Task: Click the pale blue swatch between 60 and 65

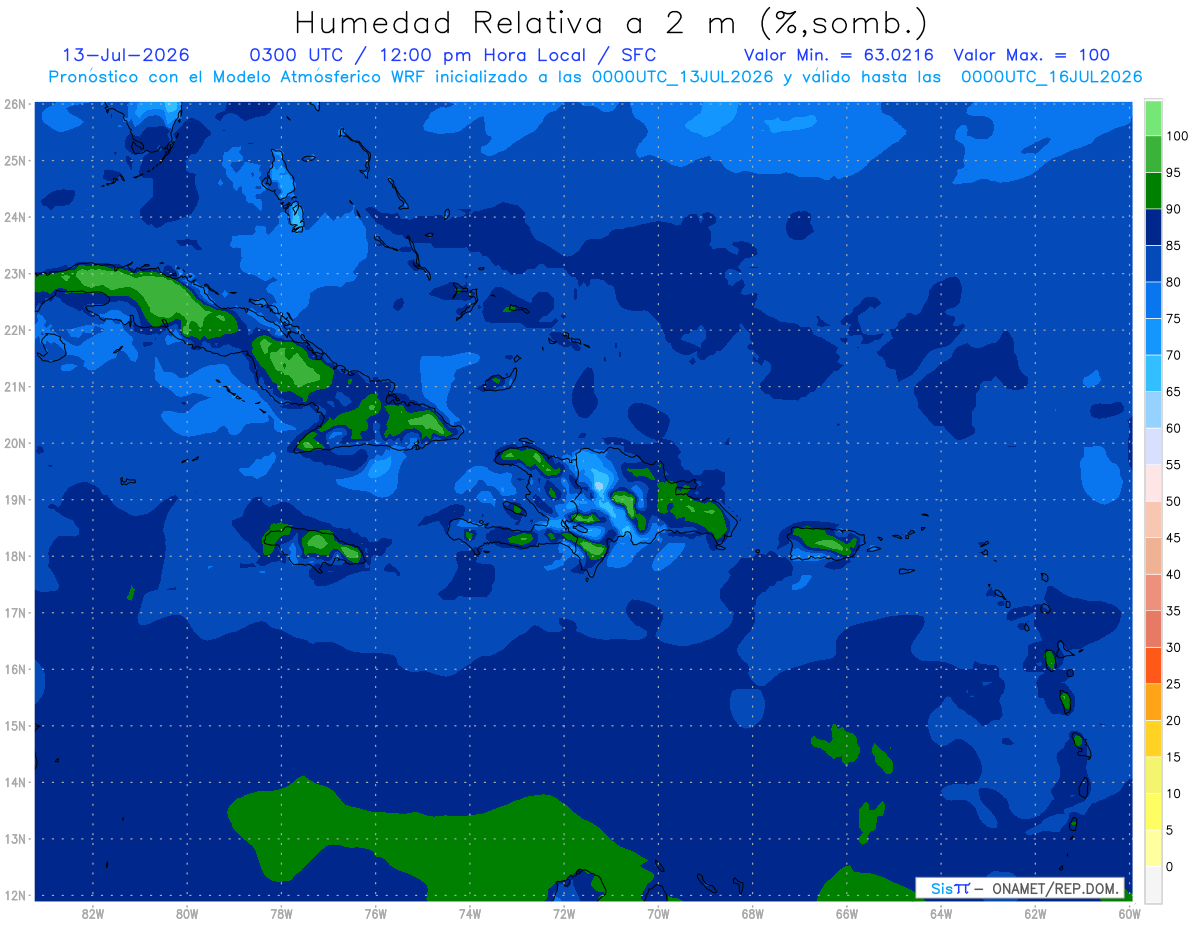Action: pyautogui.click(x=1153, y=411)
